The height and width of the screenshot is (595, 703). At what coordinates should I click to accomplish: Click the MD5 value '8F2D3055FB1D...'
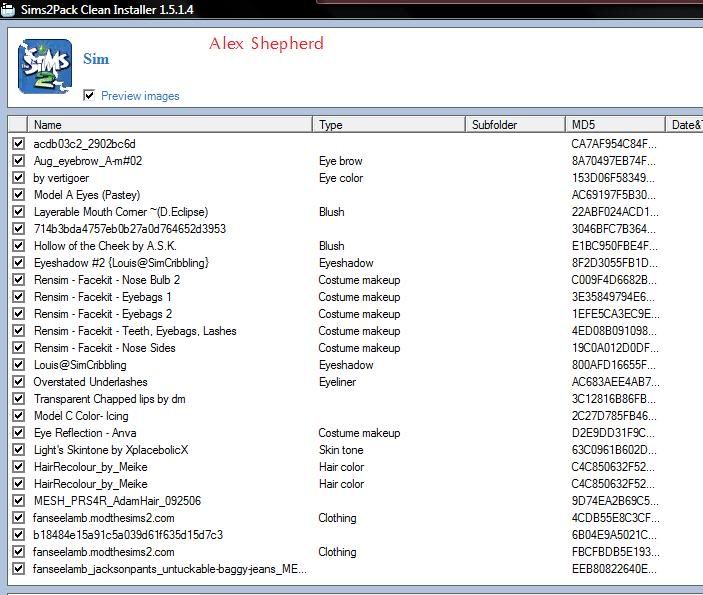[615, 263]
